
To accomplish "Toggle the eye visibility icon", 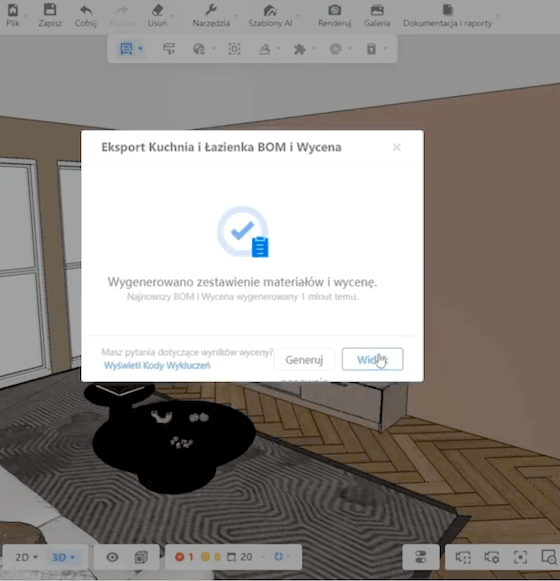I will pos(112,557).
